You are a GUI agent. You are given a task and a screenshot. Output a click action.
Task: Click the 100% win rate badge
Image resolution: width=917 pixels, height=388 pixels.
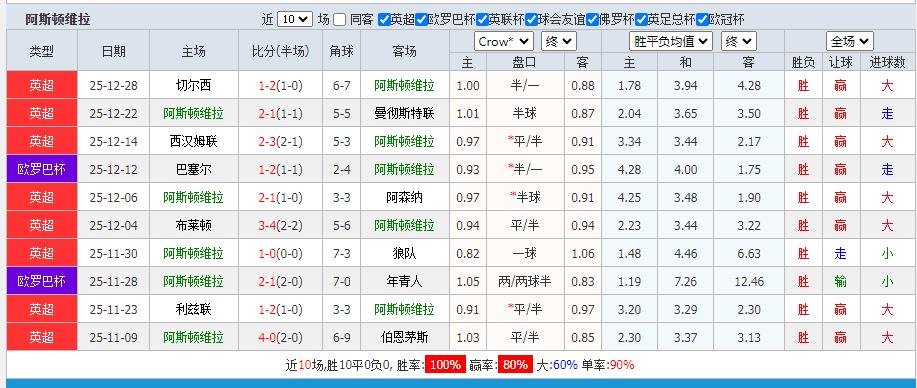445,365
